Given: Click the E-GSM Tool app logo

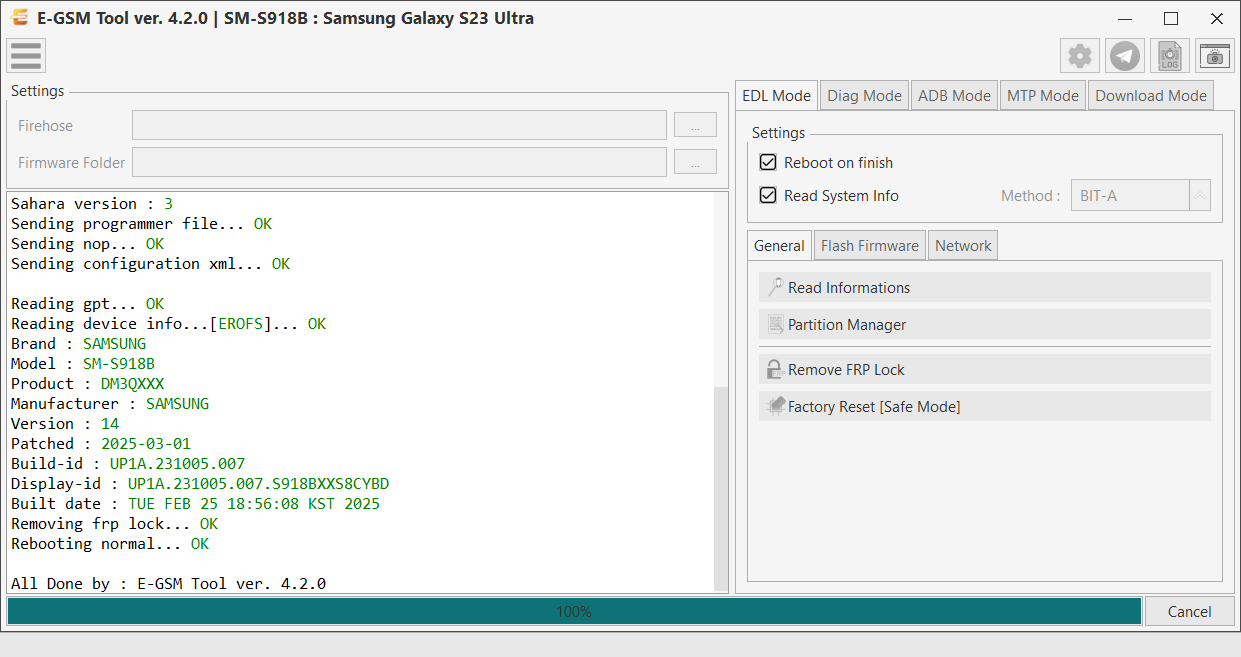Looking at the screenshot, I should [19, 18].
